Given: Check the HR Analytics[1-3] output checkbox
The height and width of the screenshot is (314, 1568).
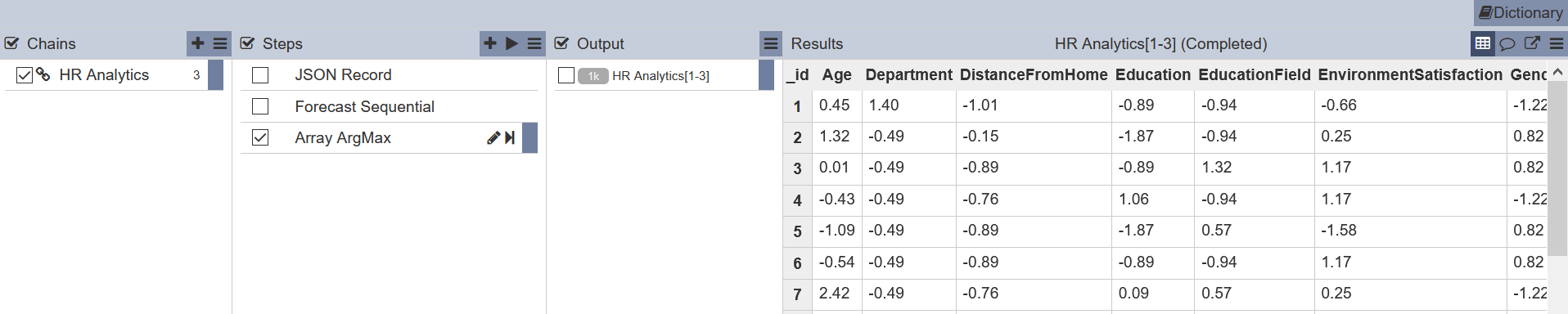Looking at the screenshot, I should [x=566, y=75].
